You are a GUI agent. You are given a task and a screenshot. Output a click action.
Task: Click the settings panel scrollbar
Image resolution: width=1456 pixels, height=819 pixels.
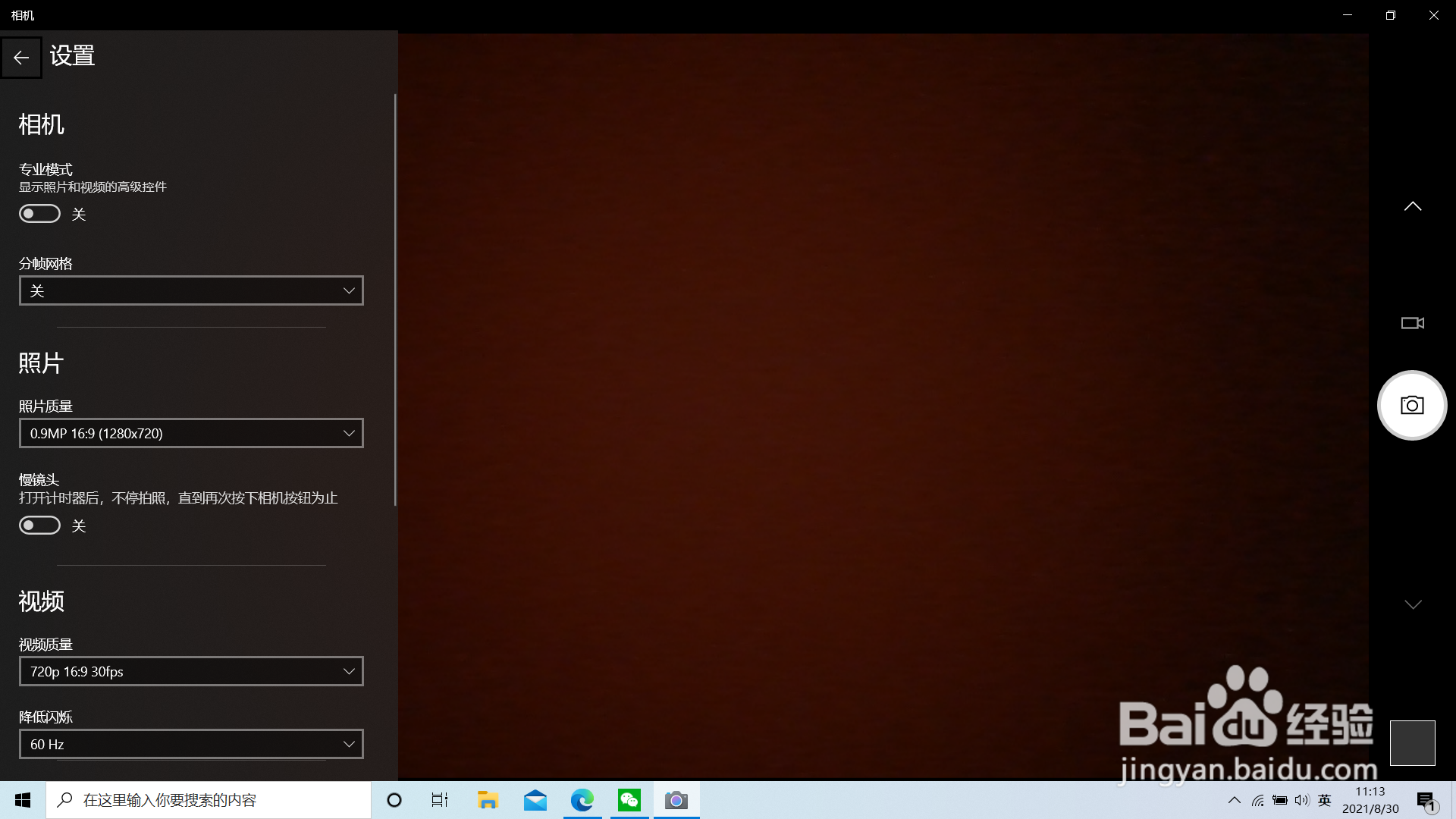[x=395, y=300]
